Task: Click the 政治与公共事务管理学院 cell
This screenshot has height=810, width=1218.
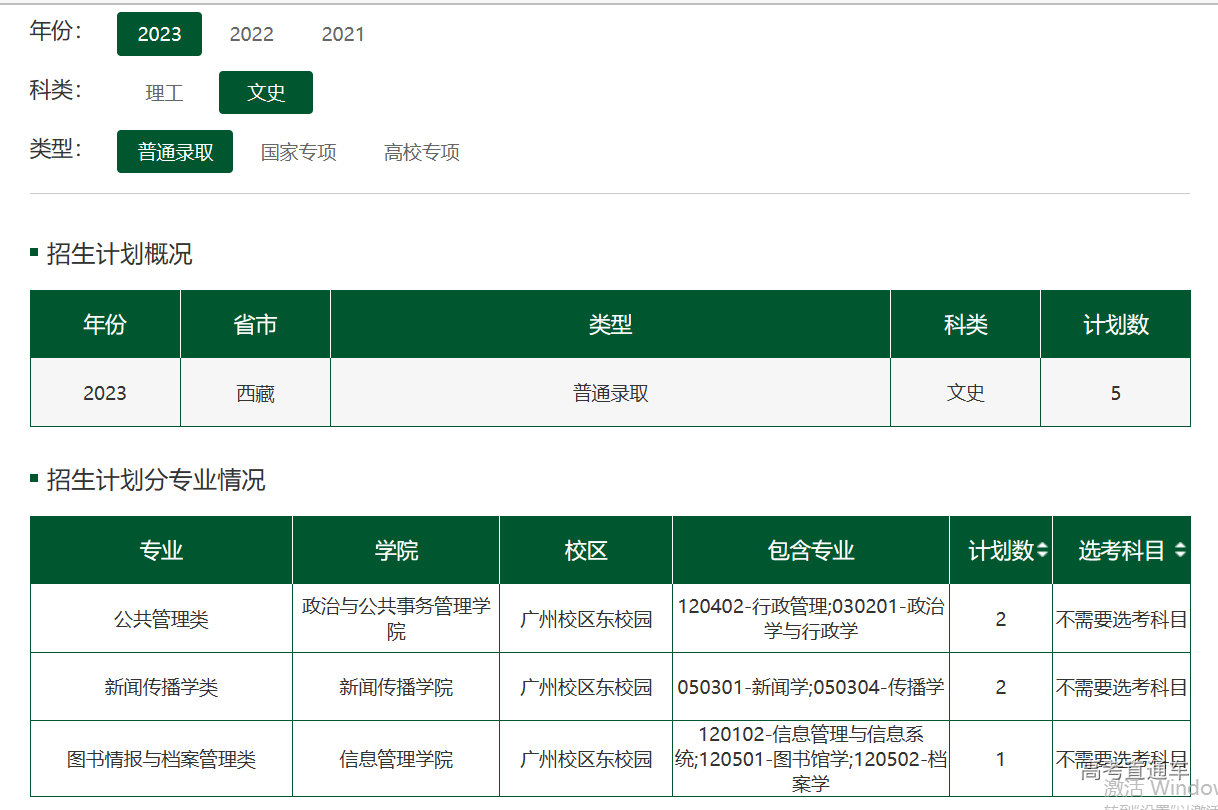Action: coord(396,619)
